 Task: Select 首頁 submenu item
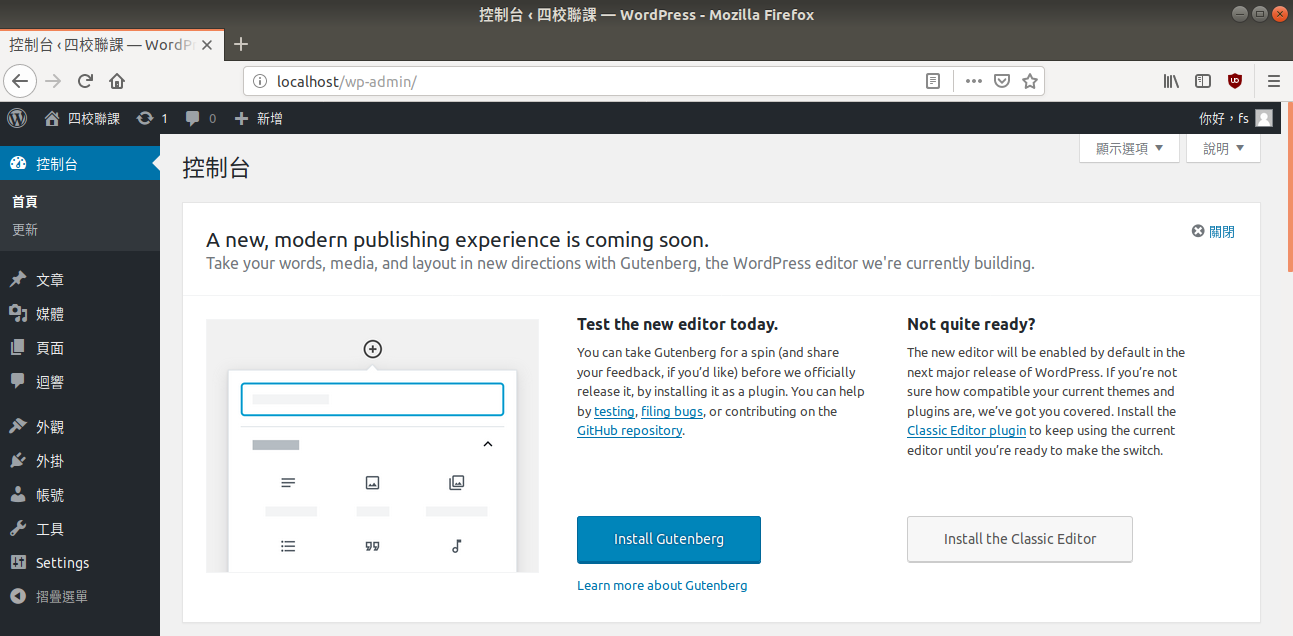coord(25,201)
